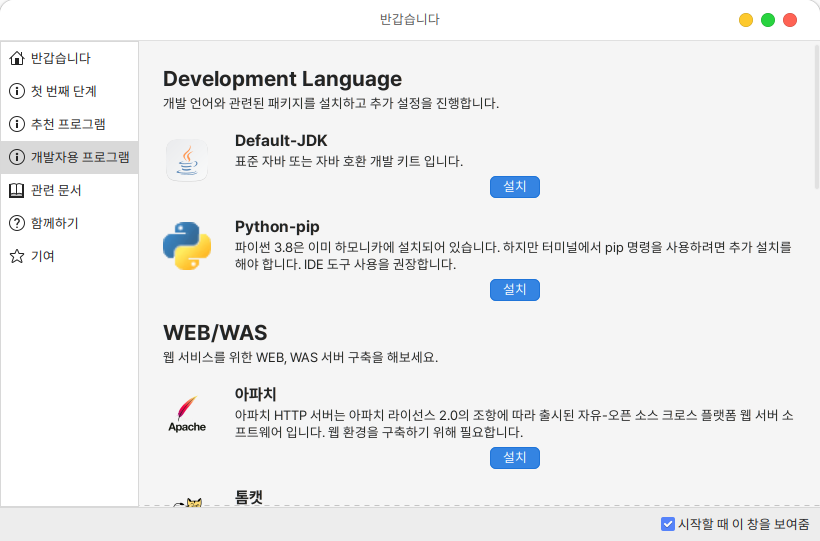Click the 설치 button under 아파치
Viewport: 820px width, 541px height.
pyautogui.click(x=515, y=457)
